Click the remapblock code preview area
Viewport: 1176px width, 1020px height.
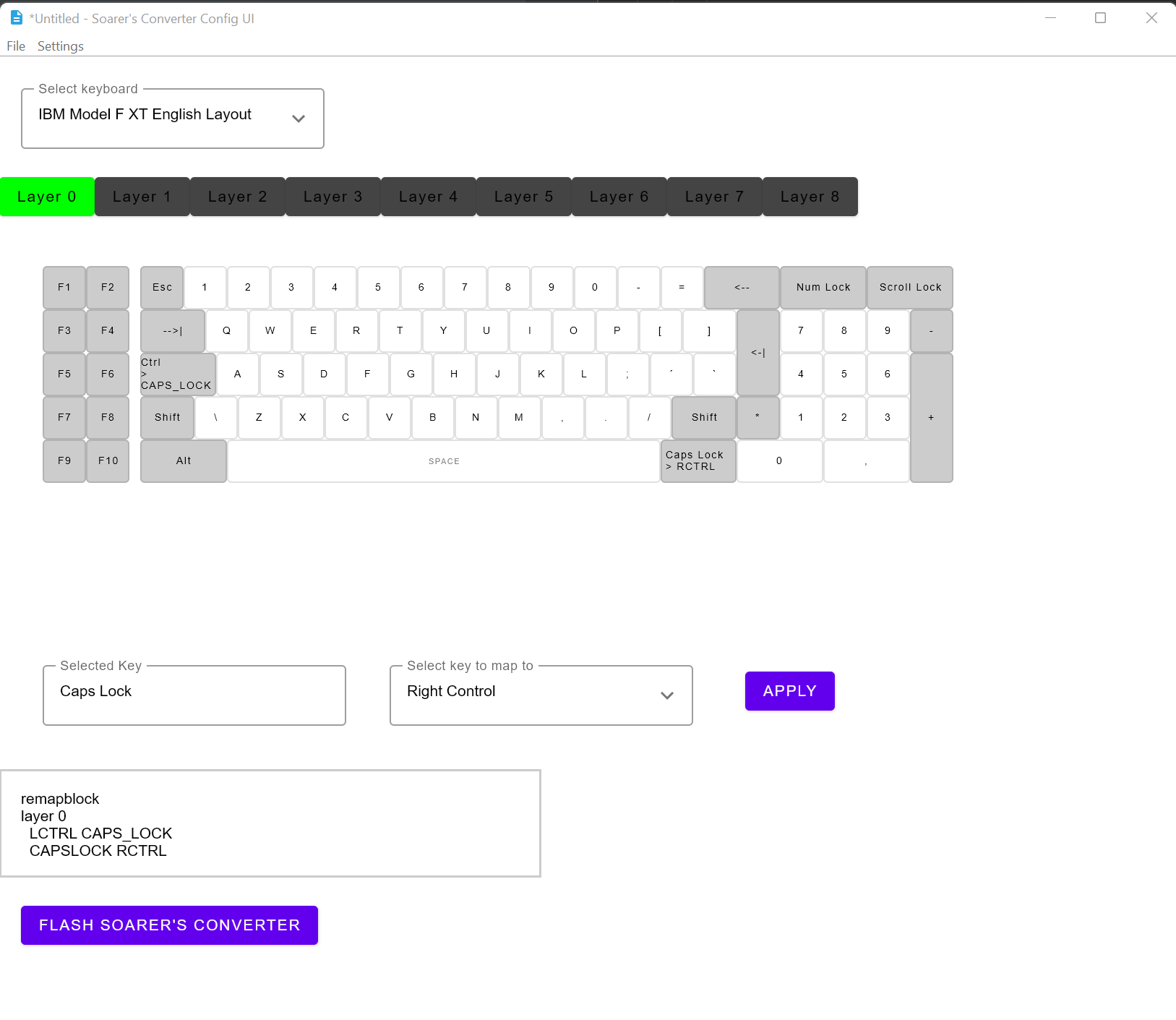(x=270, y=823)
